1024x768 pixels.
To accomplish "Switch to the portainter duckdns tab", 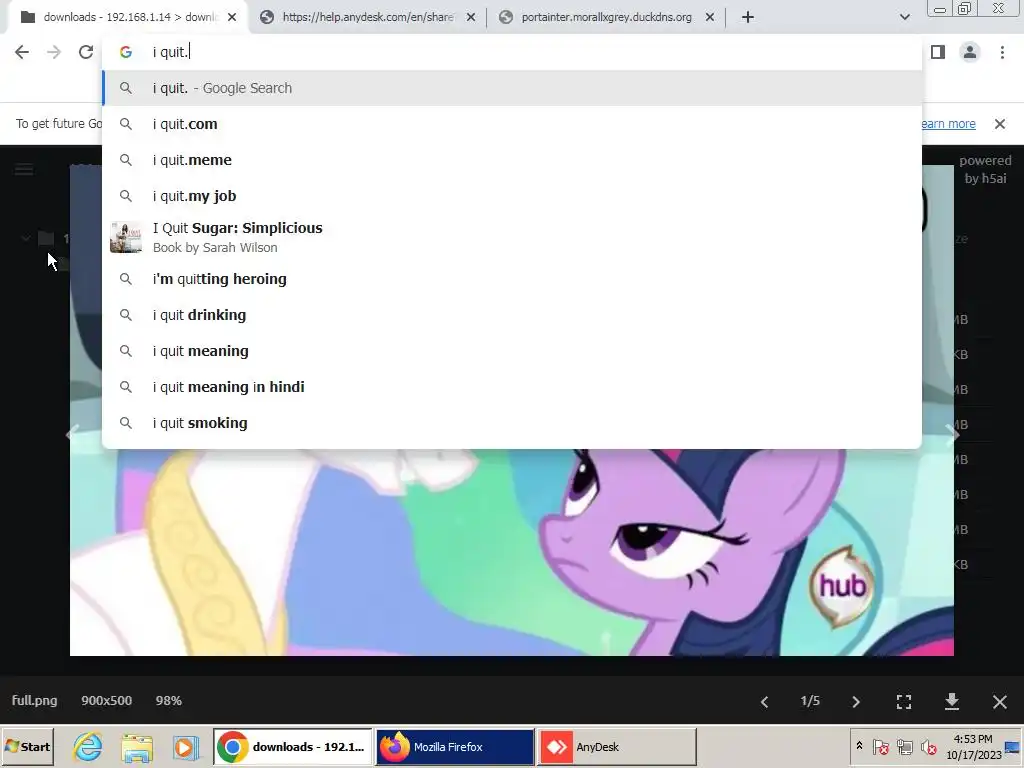I will pos(606,17).
